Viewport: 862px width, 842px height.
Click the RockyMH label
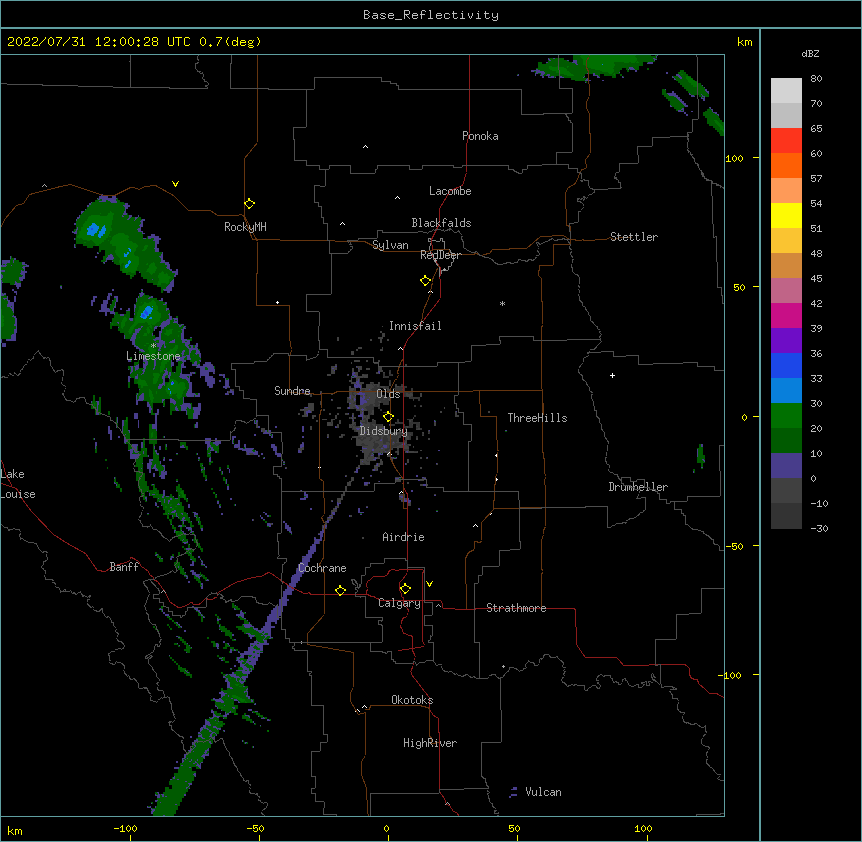coord(245,227)
